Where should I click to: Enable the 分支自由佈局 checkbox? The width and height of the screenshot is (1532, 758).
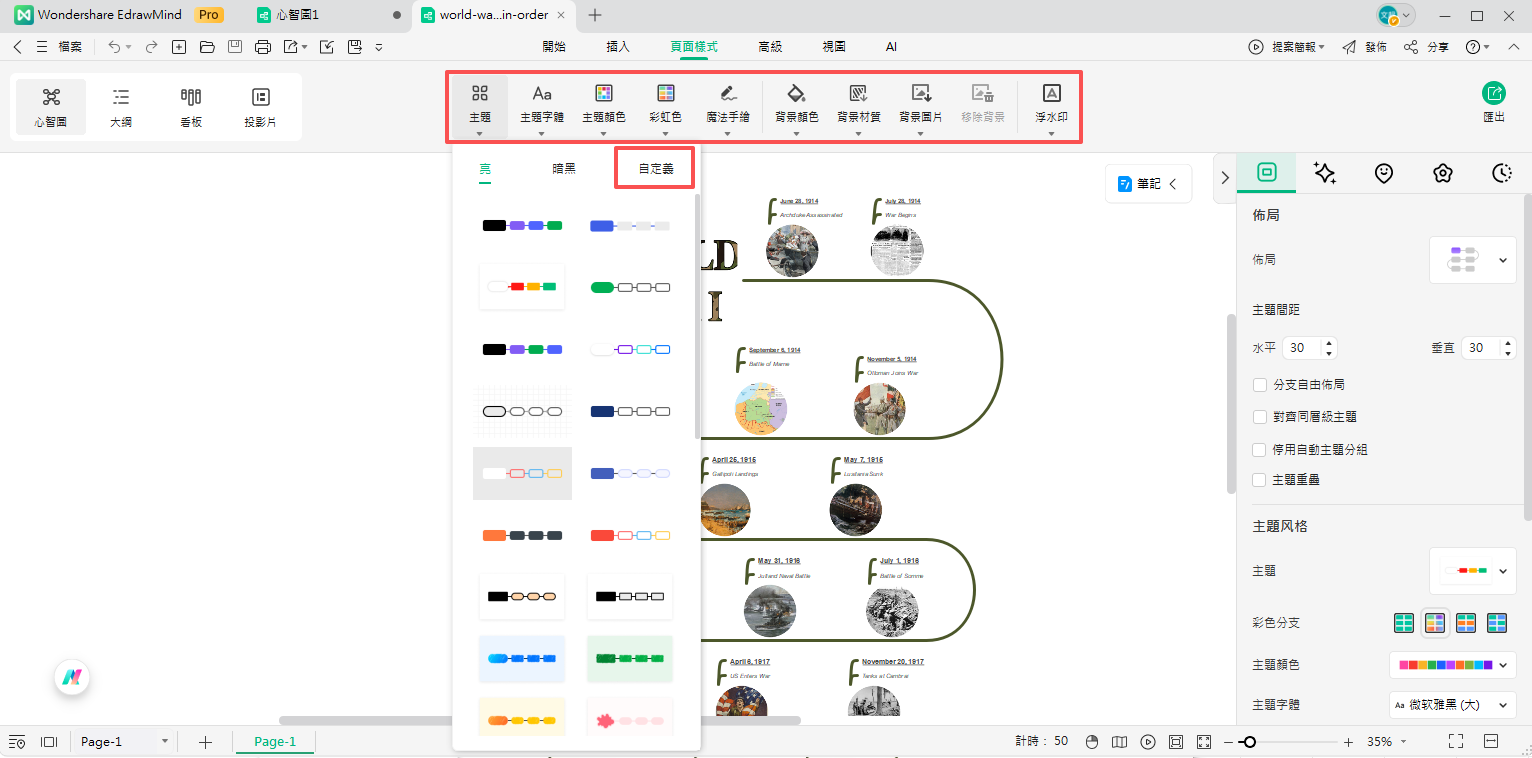pos(1260,385)
